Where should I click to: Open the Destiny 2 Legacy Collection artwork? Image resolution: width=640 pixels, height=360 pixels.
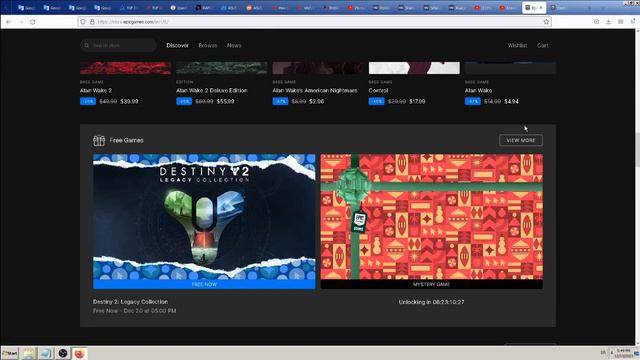204,217
